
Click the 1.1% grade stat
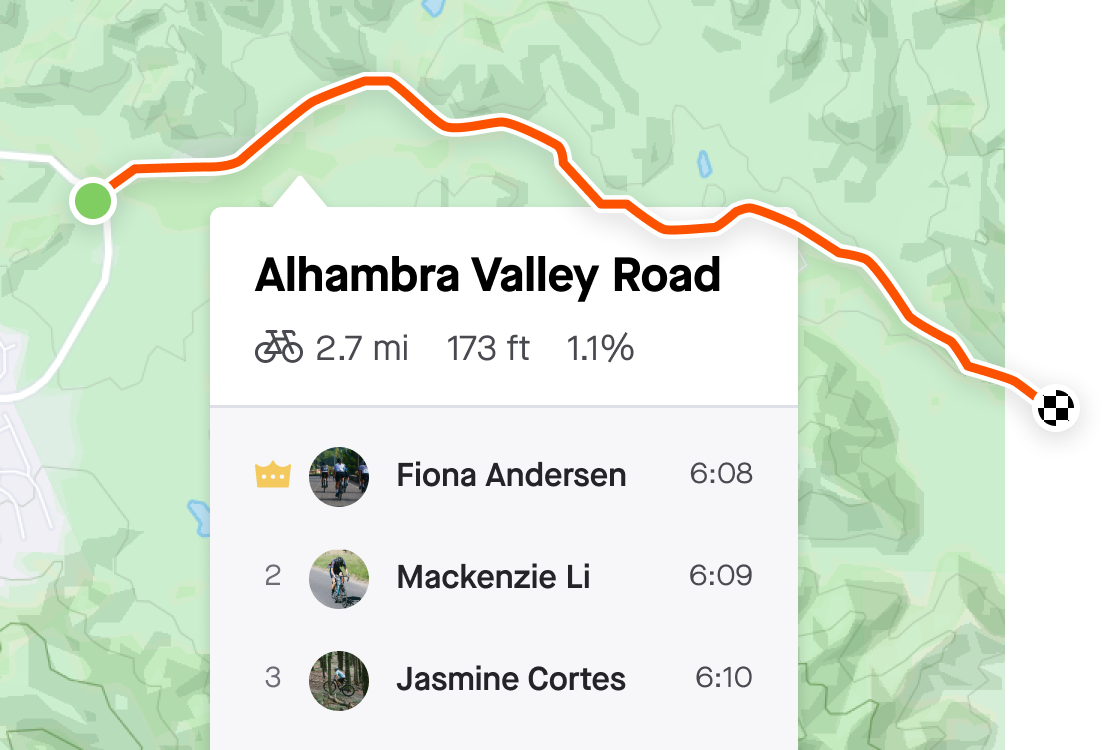(600, 348)
